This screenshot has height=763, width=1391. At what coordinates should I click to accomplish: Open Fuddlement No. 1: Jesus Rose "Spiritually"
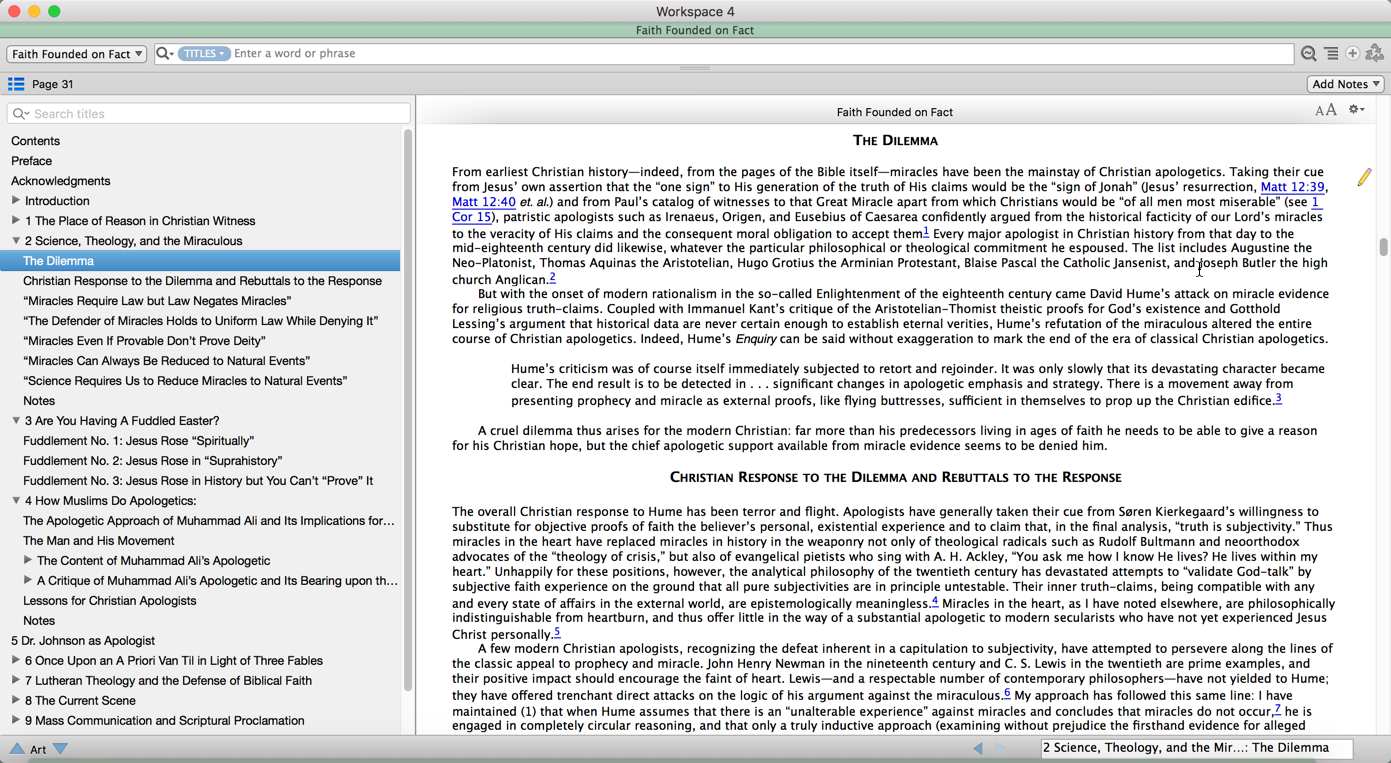tap(138, 441)
